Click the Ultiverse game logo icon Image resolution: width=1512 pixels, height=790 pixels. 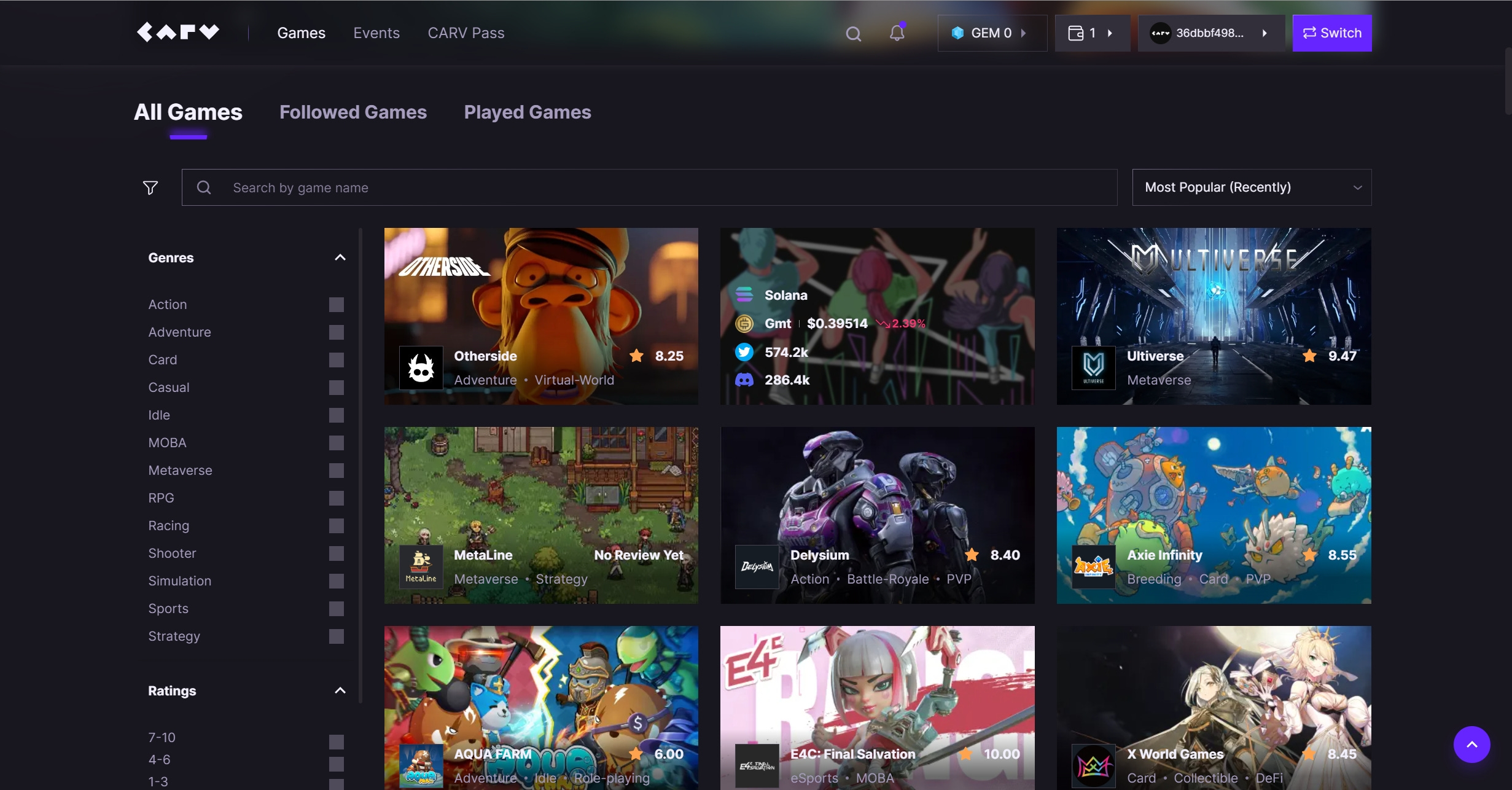coord(1093,367)
